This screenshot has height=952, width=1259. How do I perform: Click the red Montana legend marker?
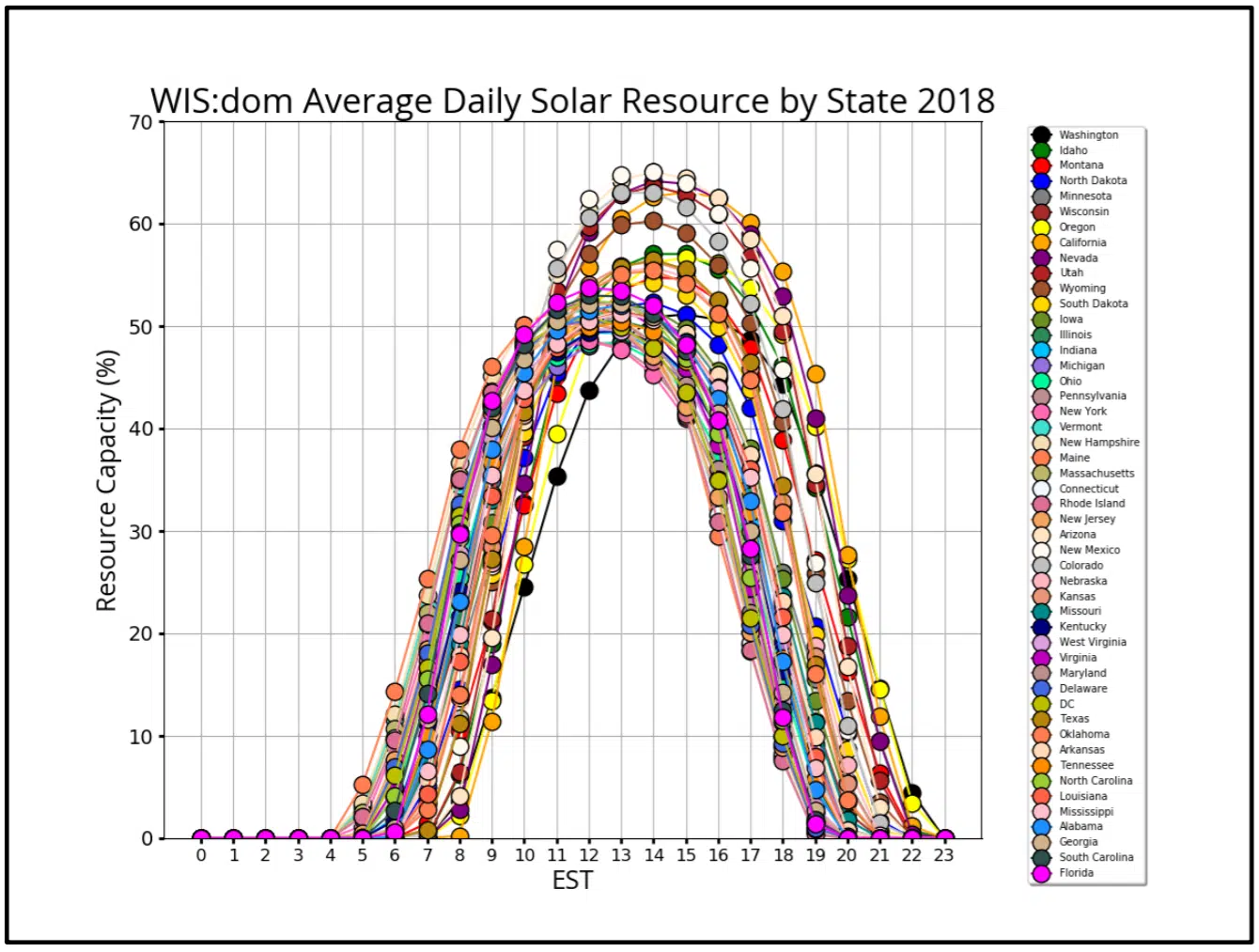point(1040,165)
